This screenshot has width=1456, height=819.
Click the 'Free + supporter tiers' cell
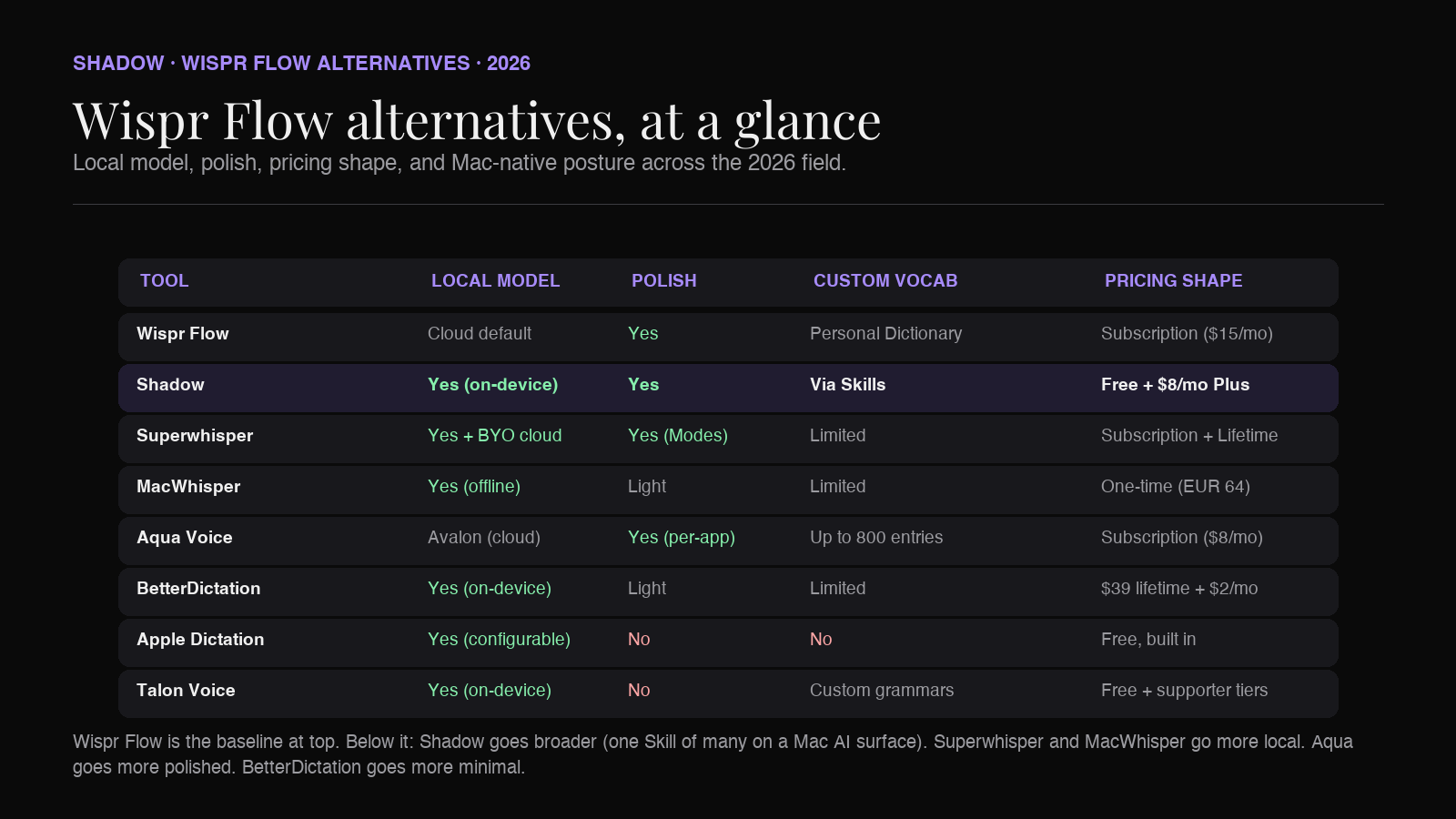tap(1184, 691)
